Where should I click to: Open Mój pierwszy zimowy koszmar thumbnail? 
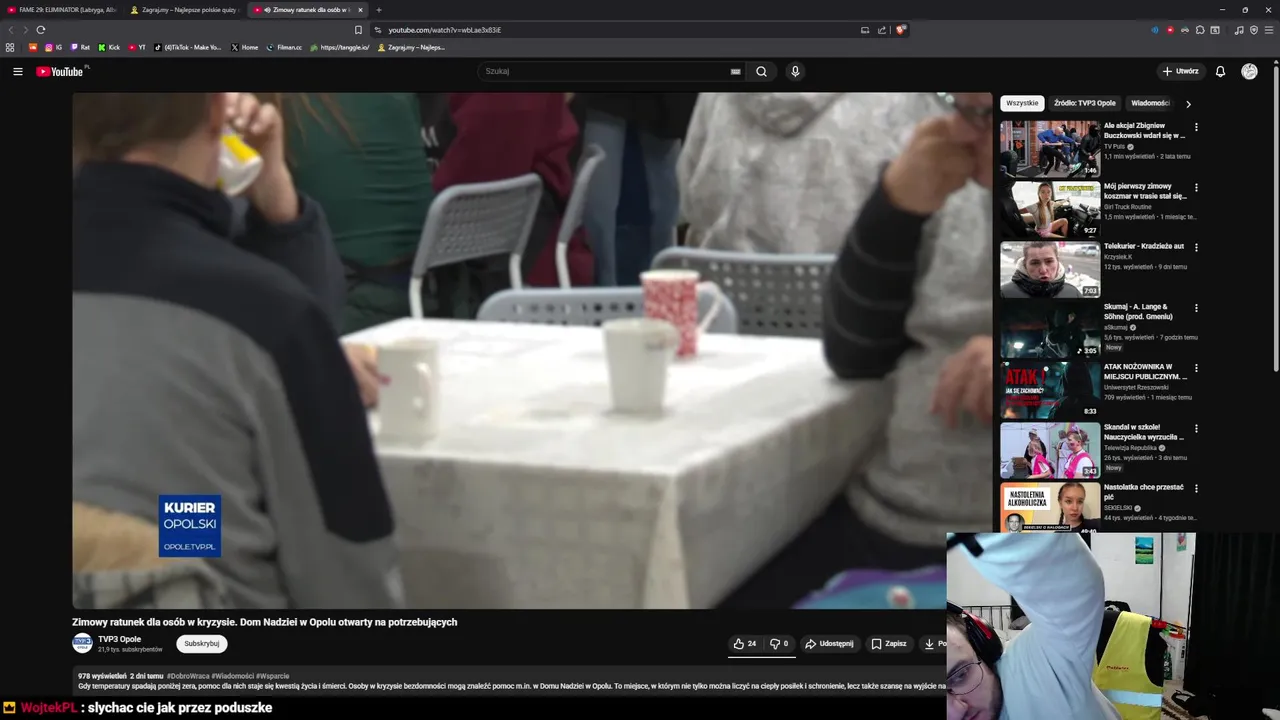point(1050,209)
